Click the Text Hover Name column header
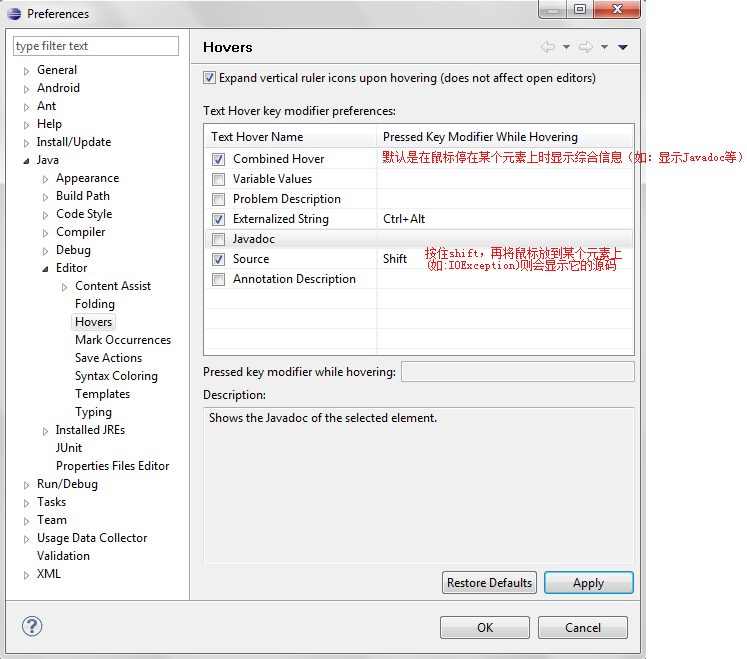 (291, 137)
